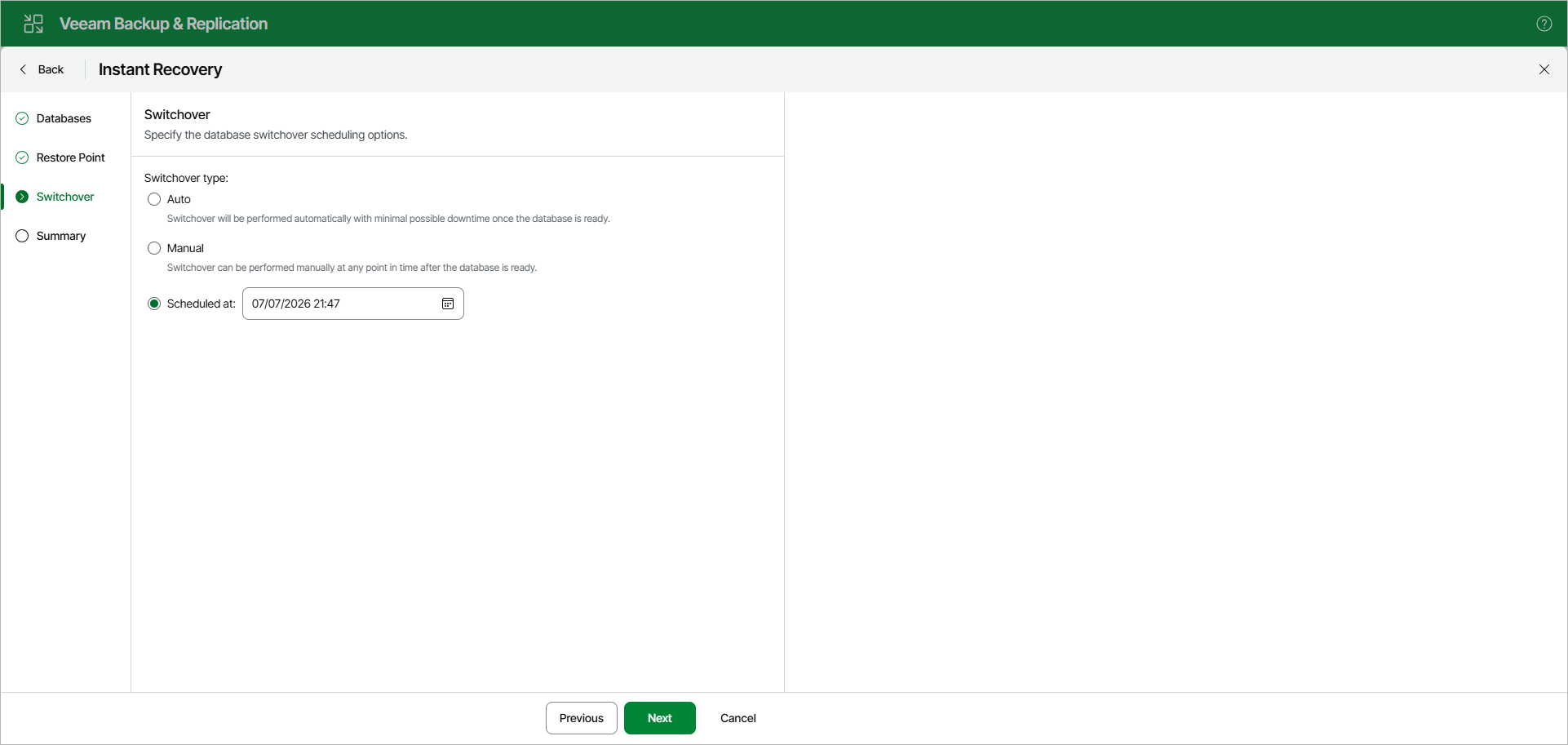Click the Previous button
The width and height of the screenshot is (1568, 745).
point(582,718)
